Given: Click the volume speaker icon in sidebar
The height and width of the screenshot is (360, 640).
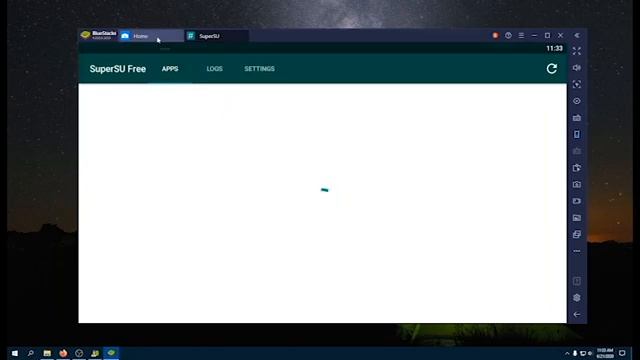Looking at the screenshot, I should [577, 68].
